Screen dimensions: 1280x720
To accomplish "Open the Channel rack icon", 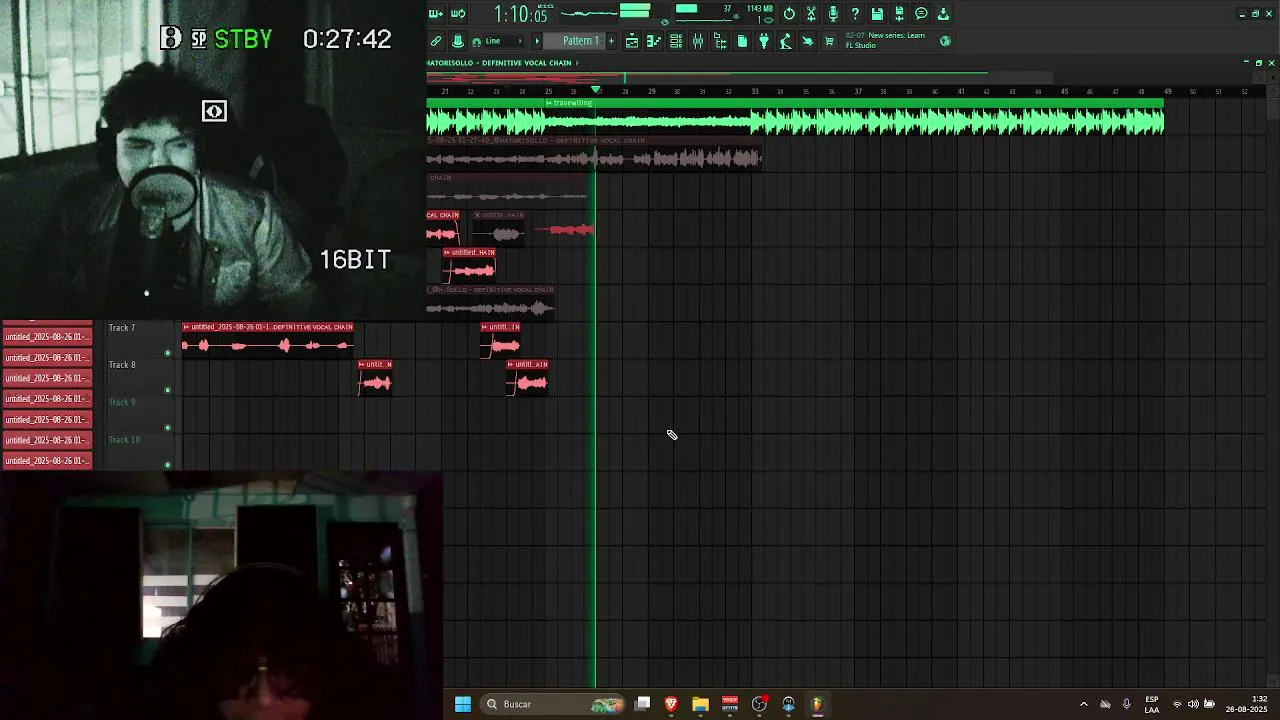I will pyautogui.click(x=676, y=41).
